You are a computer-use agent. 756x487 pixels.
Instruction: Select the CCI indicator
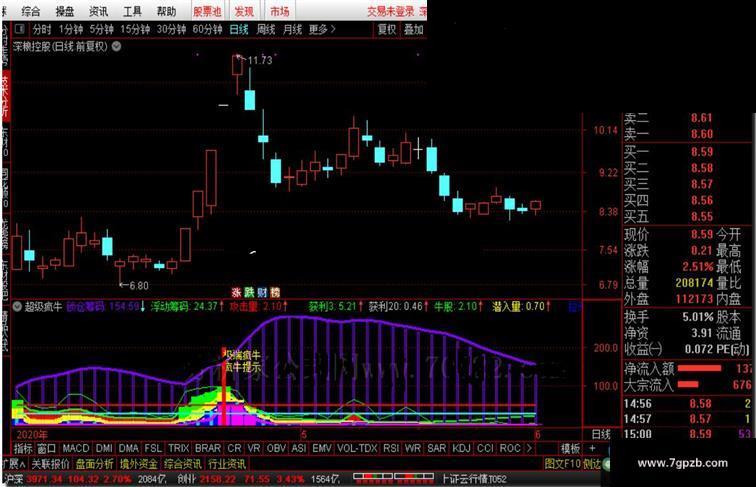click(485, 448)
